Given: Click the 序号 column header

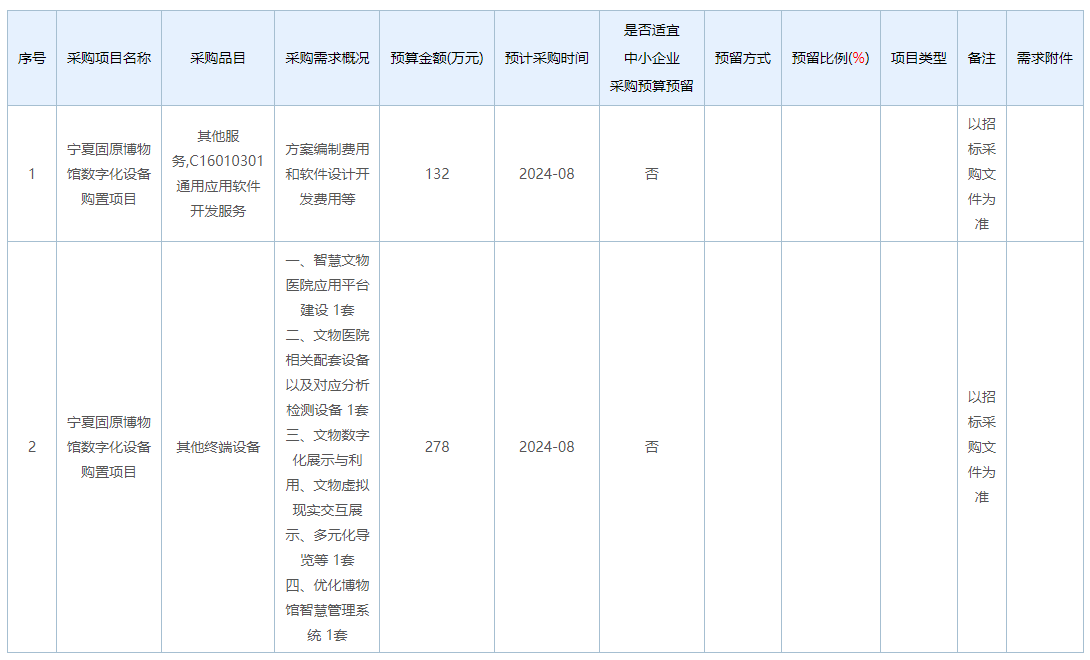Looking at the screenshot, I should click(32, 58).
